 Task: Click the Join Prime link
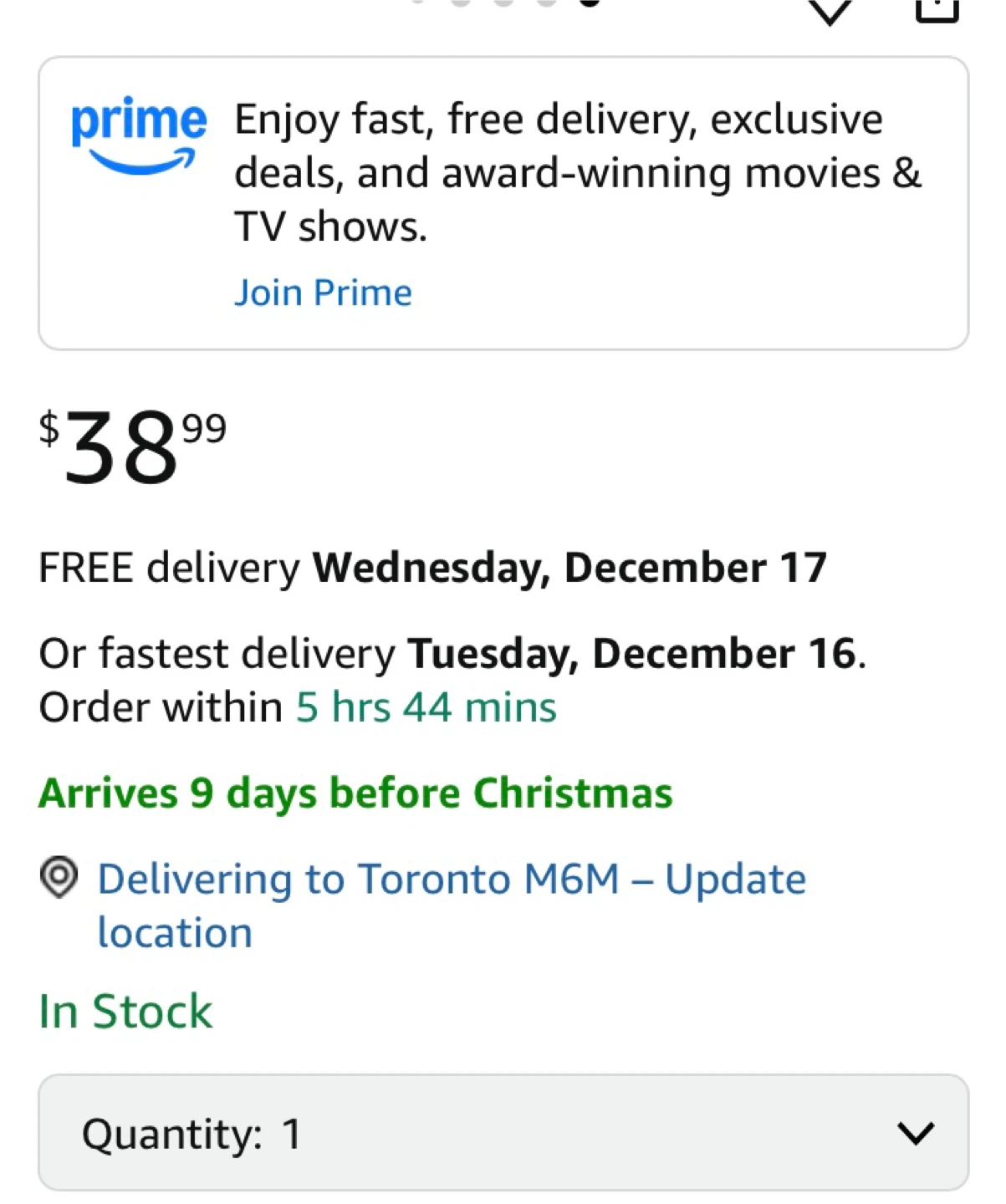pyautogui.click(x=323, y=293)
